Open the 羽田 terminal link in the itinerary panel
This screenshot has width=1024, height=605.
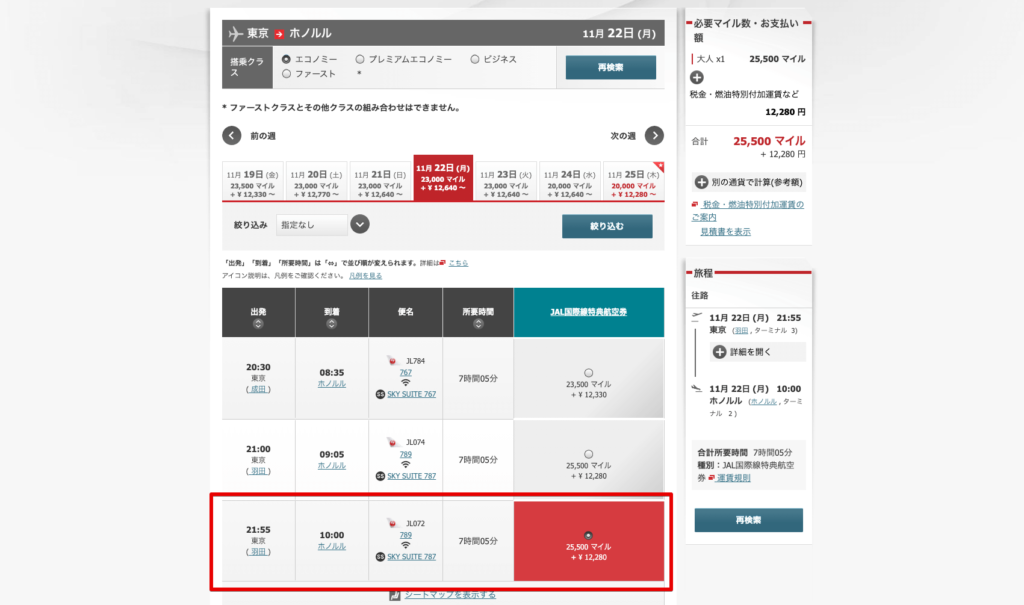click(741, 331)
